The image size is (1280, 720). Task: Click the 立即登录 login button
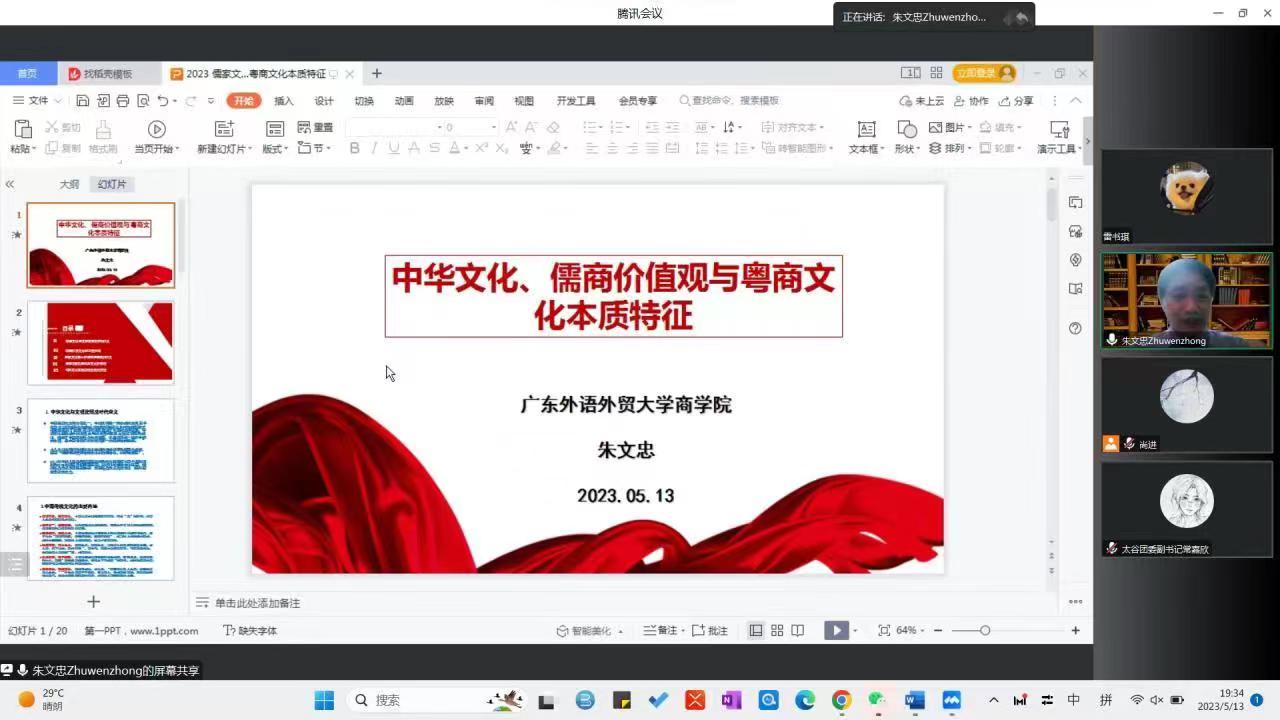coord(984,73)
